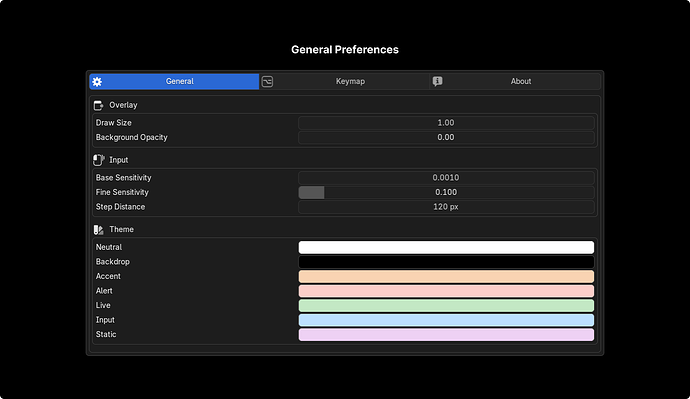
Task: Adjust the Fine Sensitivity slider
Action: pyautogui.click(x=446, y=192)
